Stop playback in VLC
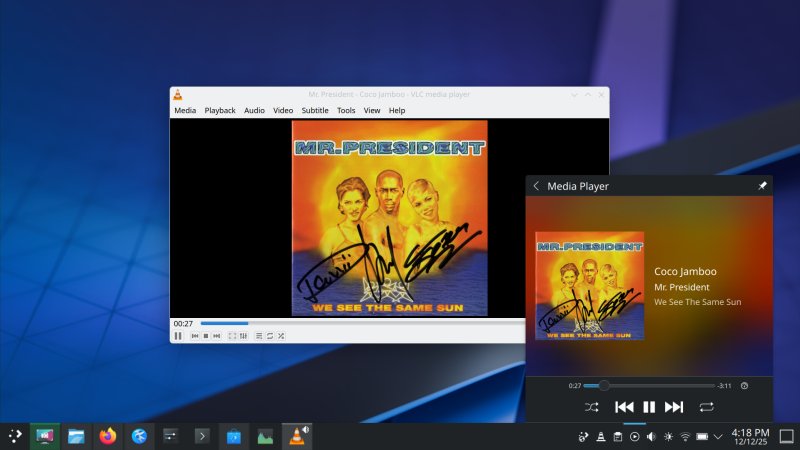This screenshot has height=450, width=800. [206, 336]
